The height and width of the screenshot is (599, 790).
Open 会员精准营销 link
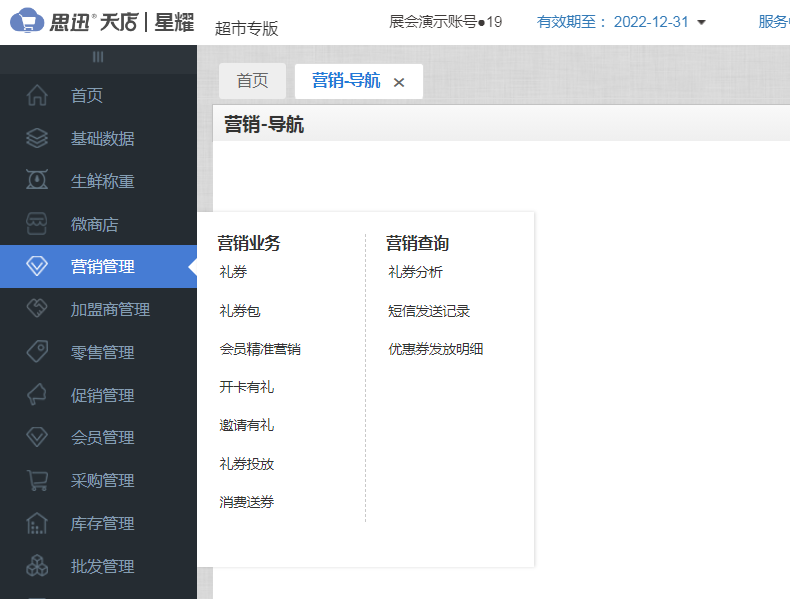[x=260, y=349]
